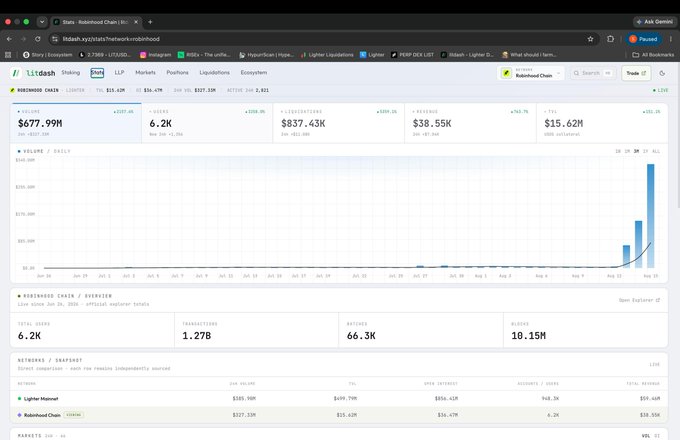680x440 pixels.
Task: Open the Chrome three-dot menu
Action: coord(671,39)
